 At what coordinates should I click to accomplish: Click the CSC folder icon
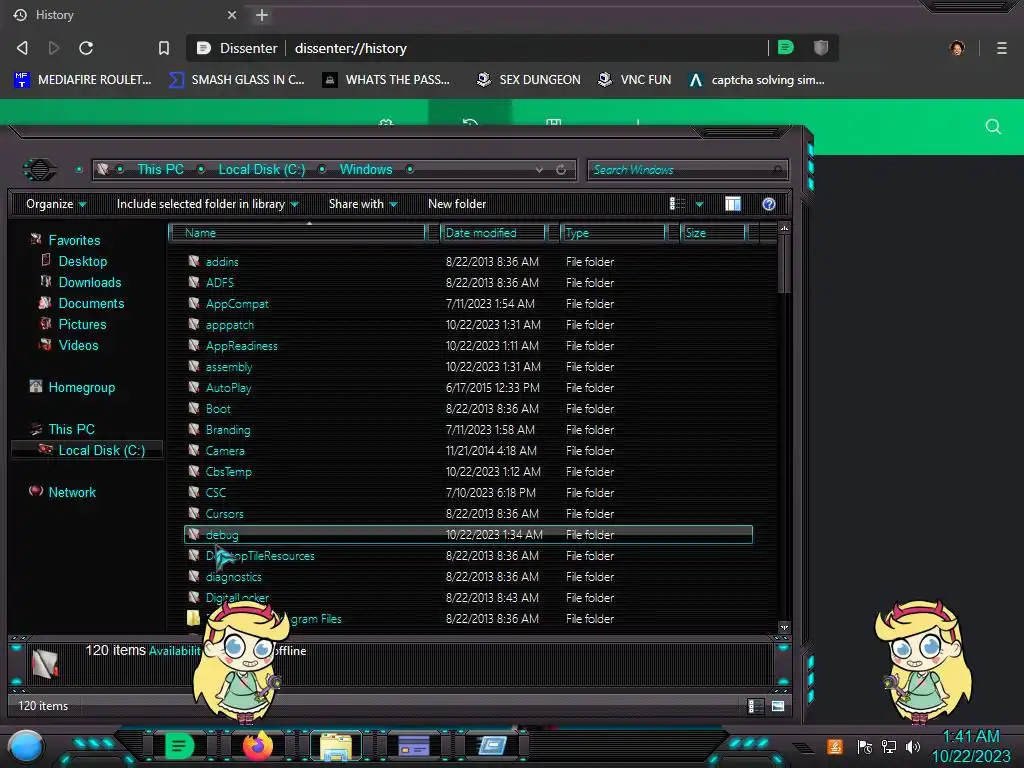(x=194, y=492)
